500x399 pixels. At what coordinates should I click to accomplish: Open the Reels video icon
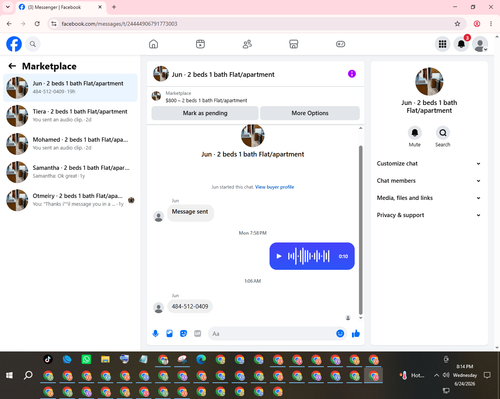200,44
